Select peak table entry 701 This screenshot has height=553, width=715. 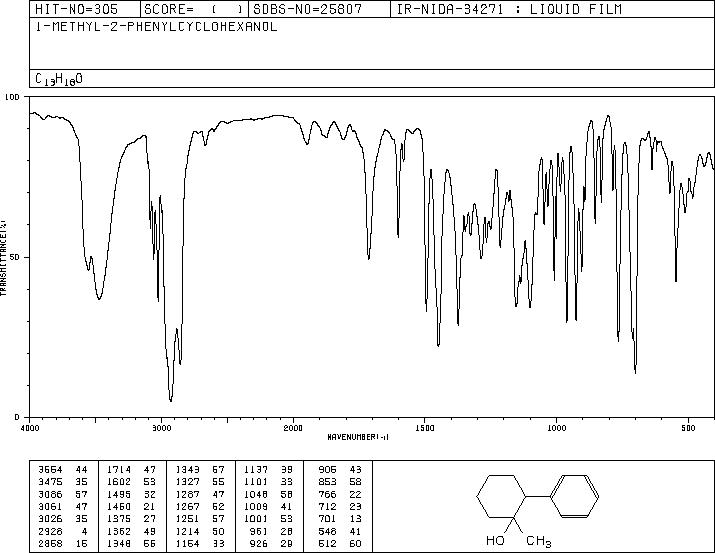[x=340, y=519]
